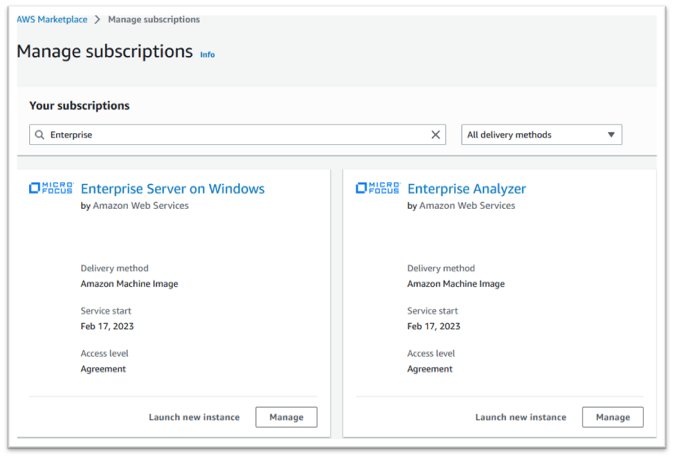Open Enterprise Analyzer product page
This screenshot has height=458, width=674.
(466, 188)
